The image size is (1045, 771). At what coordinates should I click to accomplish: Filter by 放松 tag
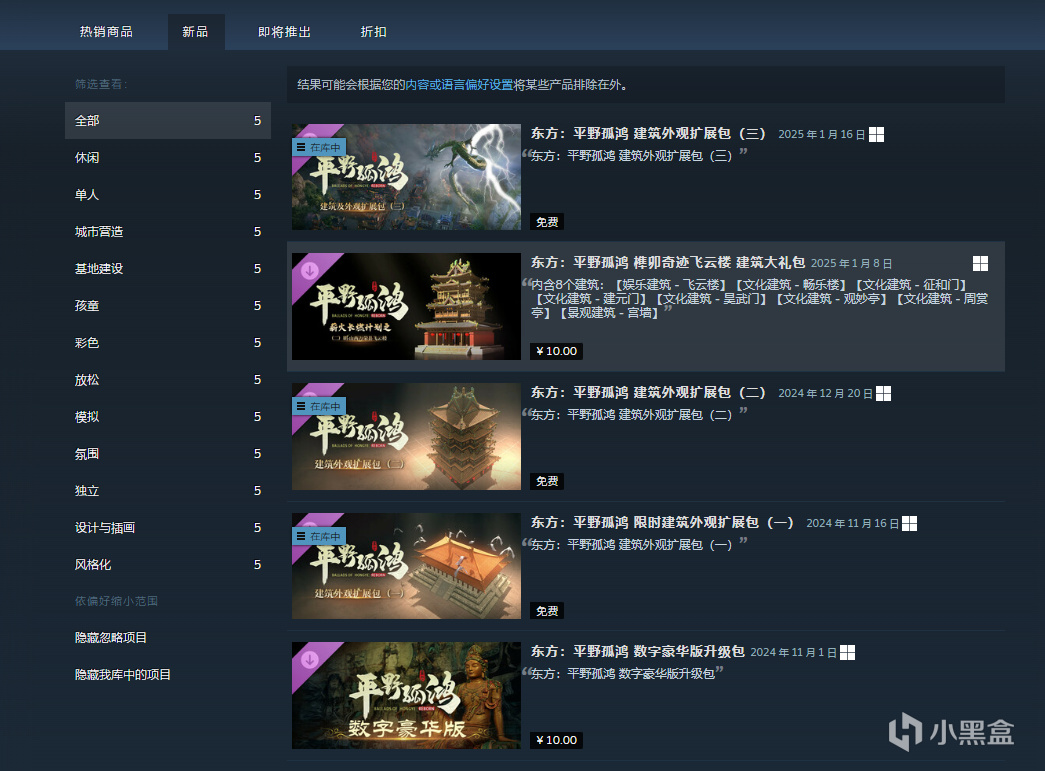[x=168, y=380]
